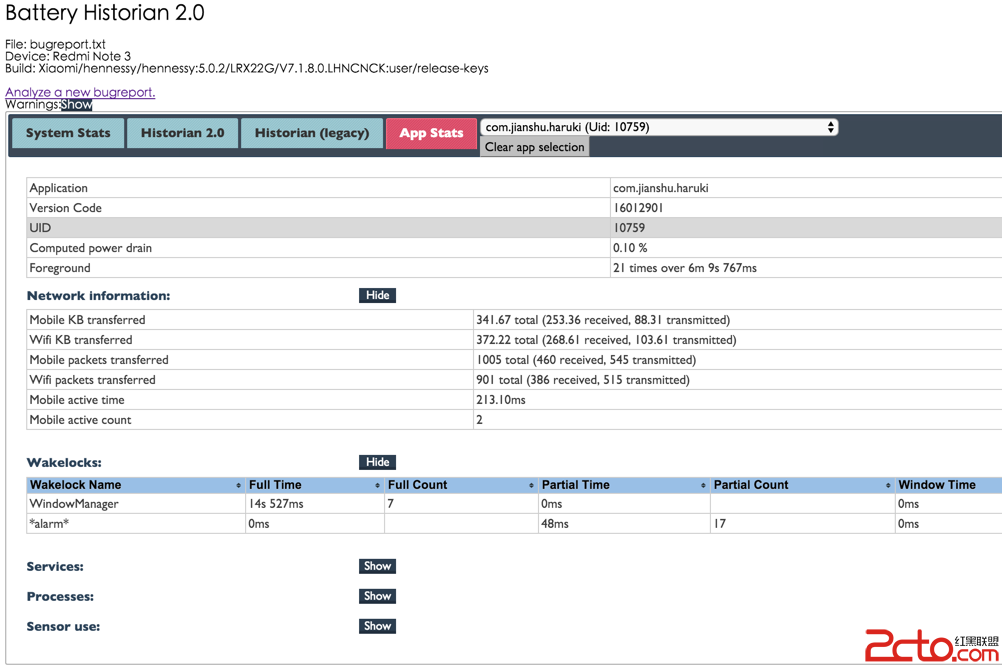Click the Window Time column header
The image size is (1002, 672).
coord(936,485)
